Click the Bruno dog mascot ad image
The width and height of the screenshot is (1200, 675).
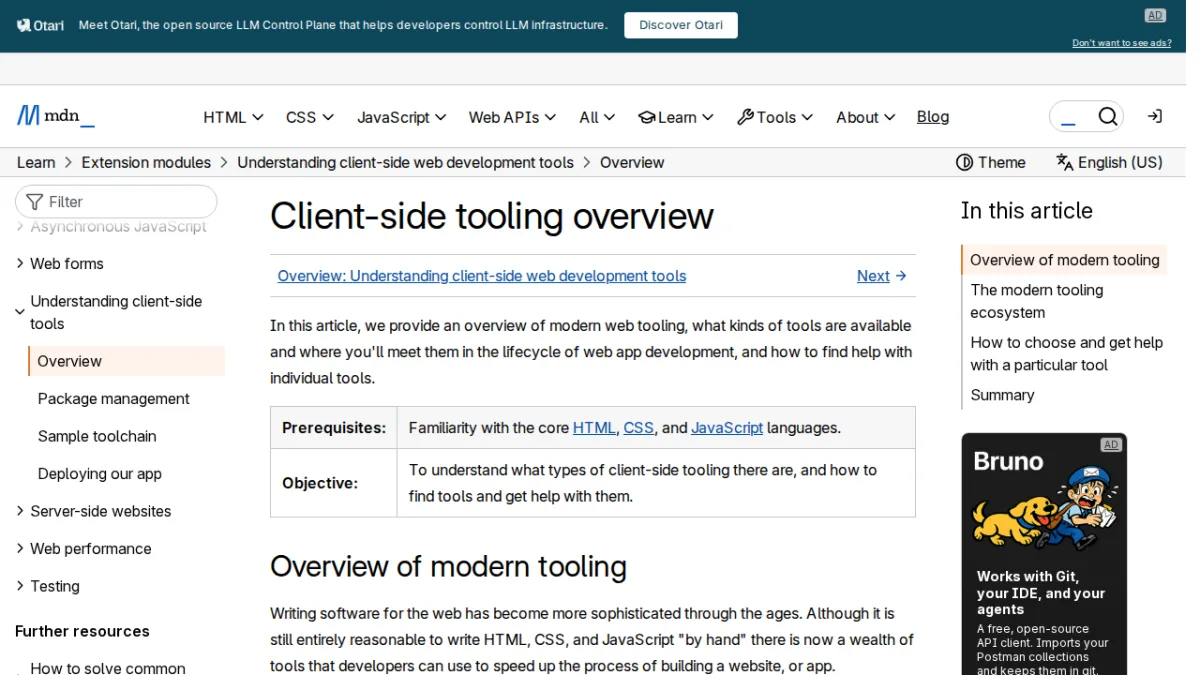1044,509
